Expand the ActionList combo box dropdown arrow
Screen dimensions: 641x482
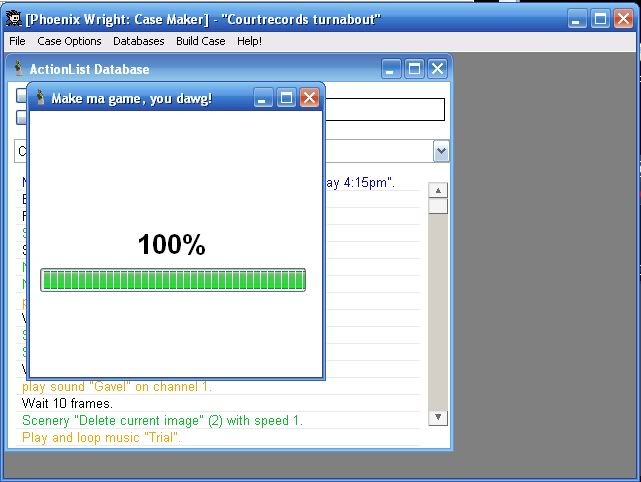(x=441, y=151)
